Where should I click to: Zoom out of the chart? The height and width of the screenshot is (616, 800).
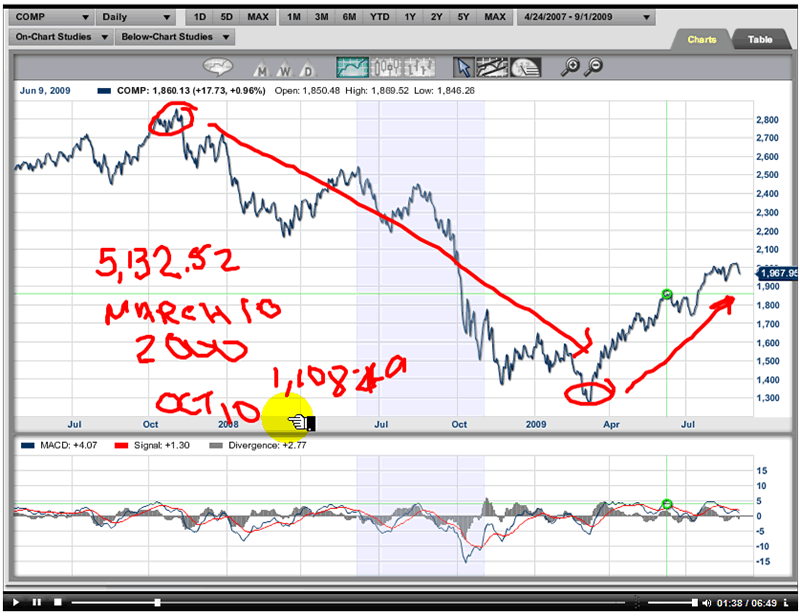click(x=593, y=67)
